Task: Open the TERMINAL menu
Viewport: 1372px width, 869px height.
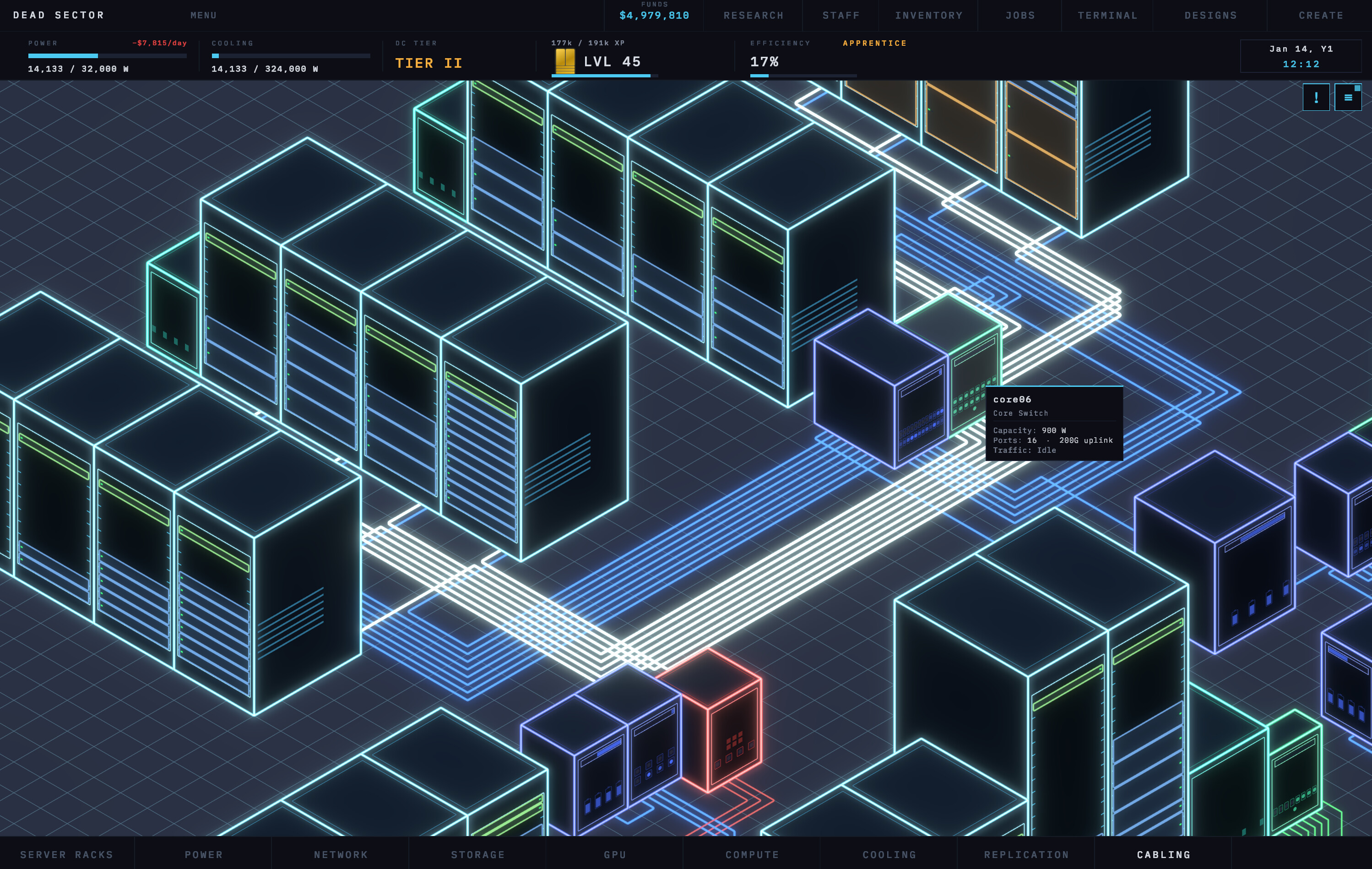Action: [1108, 16]
